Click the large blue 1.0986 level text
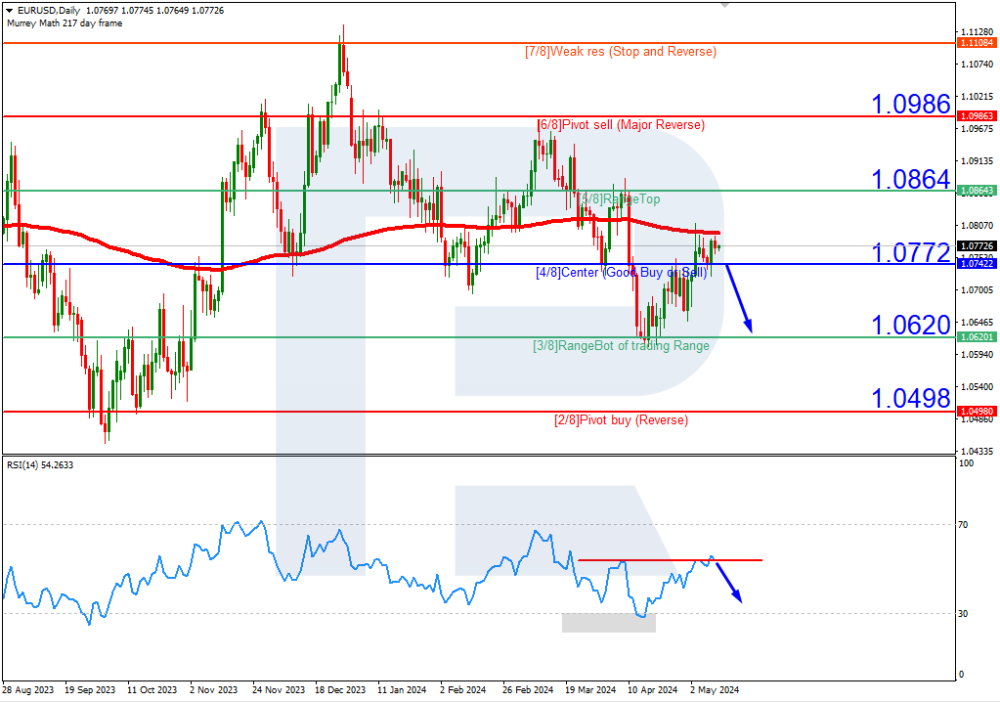1000x702 pixels. coord(910,103)
